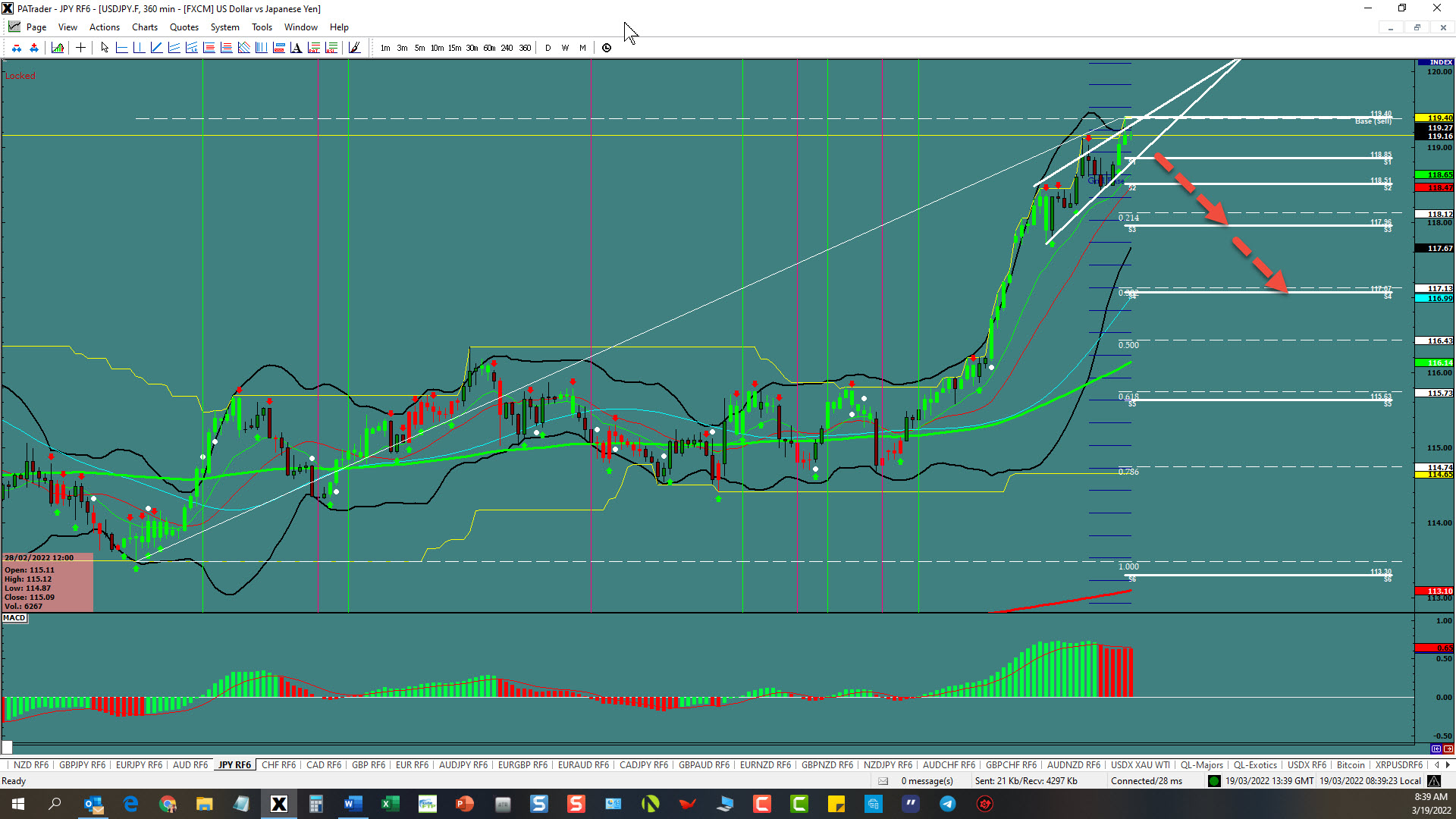
Task: Select the first red Fibonacci lines tool
Action: pyautogui.click(x=209, y=48)
